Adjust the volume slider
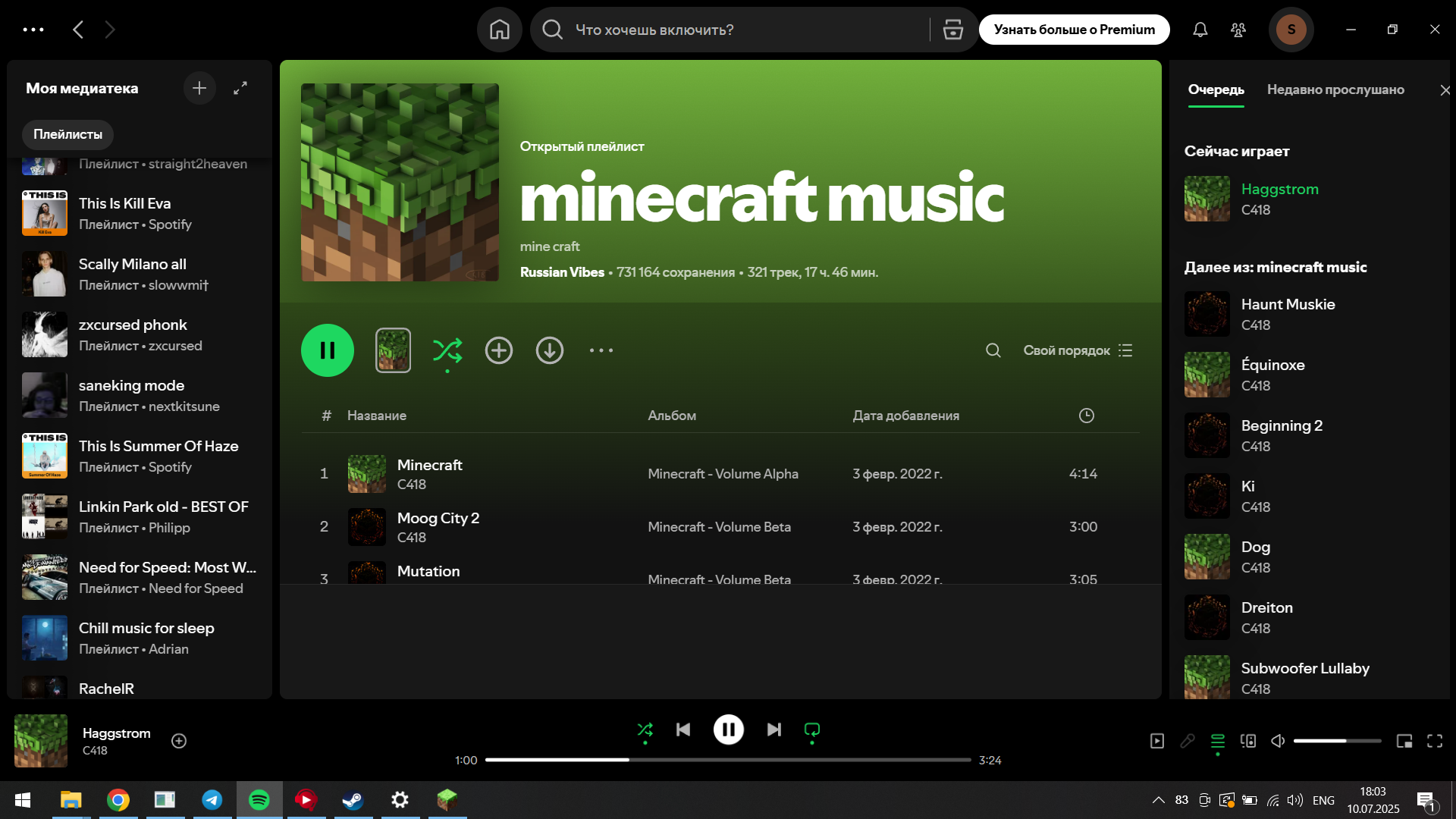Screen dimensions: 1456x819 [1336, 741]
